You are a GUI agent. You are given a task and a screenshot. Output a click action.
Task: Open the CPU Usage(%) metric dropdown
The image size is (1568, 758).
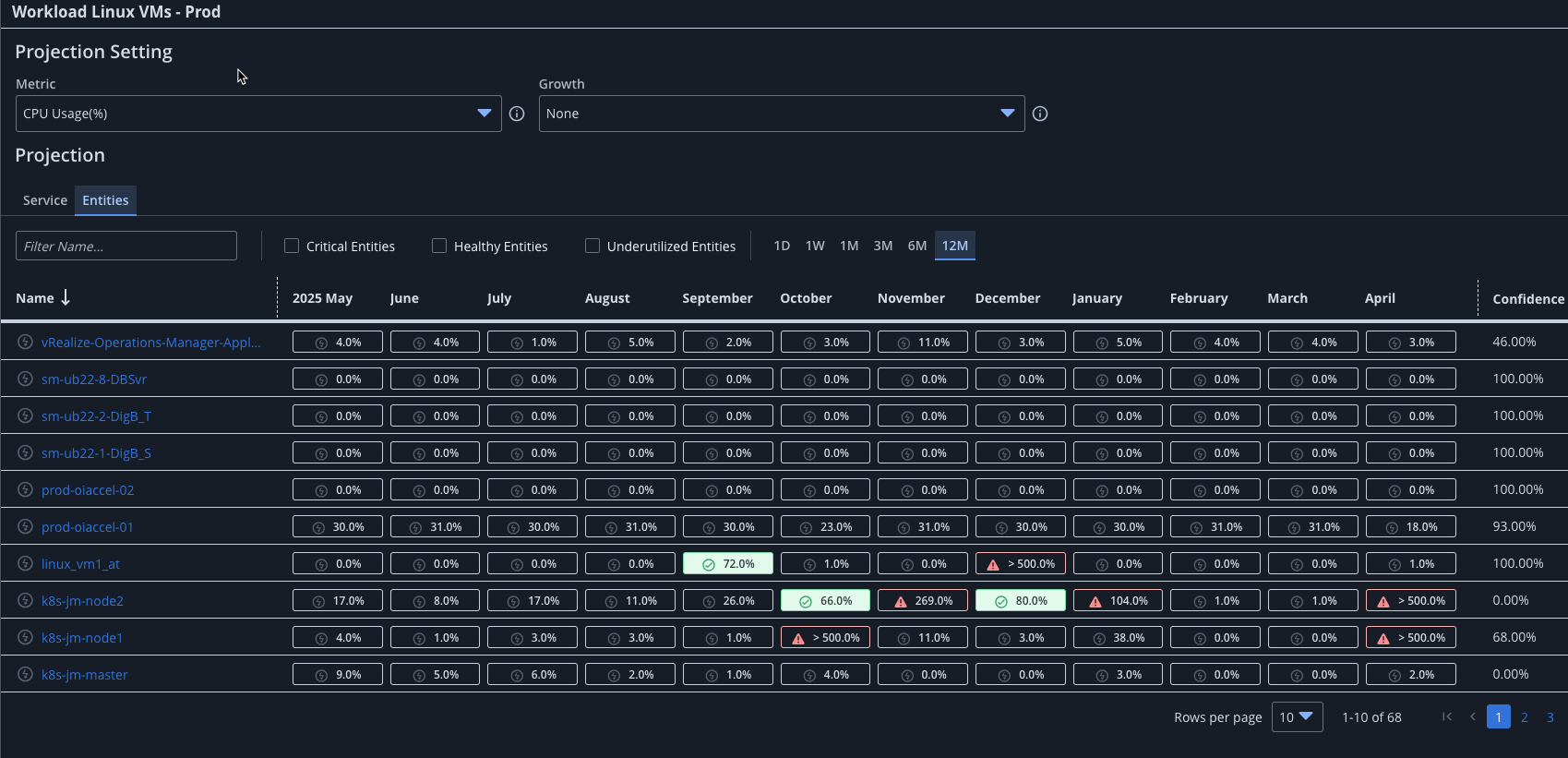[x=257, y=114]
